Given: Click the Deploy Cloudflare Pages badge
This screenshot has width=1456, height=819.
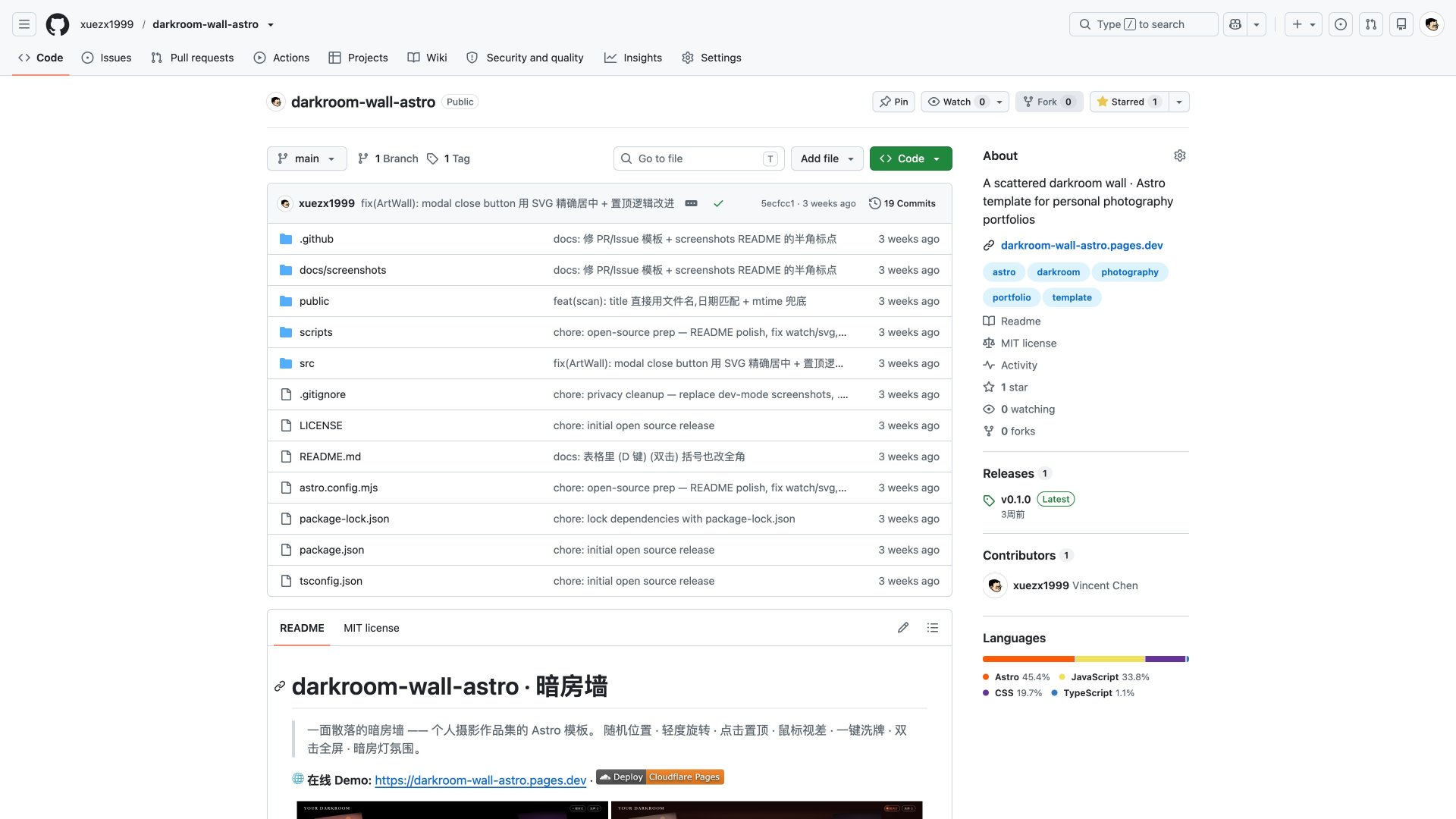Looking at the screenshot, I should [x=661, y=777].
